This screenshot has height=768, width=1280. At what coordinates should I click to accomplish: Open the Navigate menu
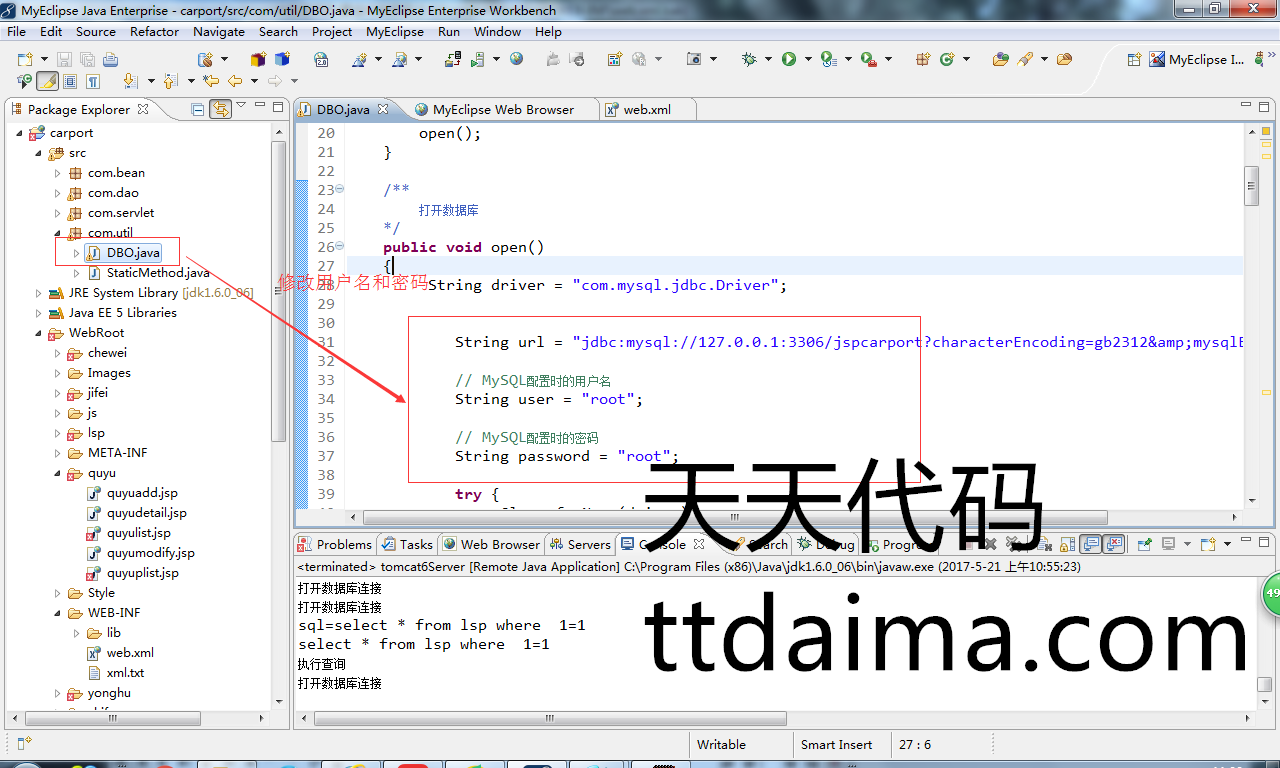[x=218, y=31]
